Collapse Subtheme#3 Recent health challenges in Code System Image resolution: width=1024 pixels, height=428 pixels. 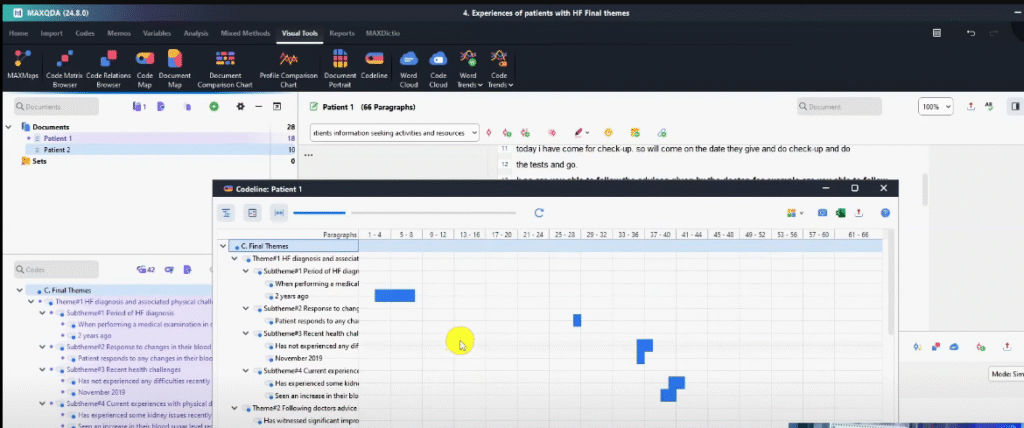tap(42, 369)
